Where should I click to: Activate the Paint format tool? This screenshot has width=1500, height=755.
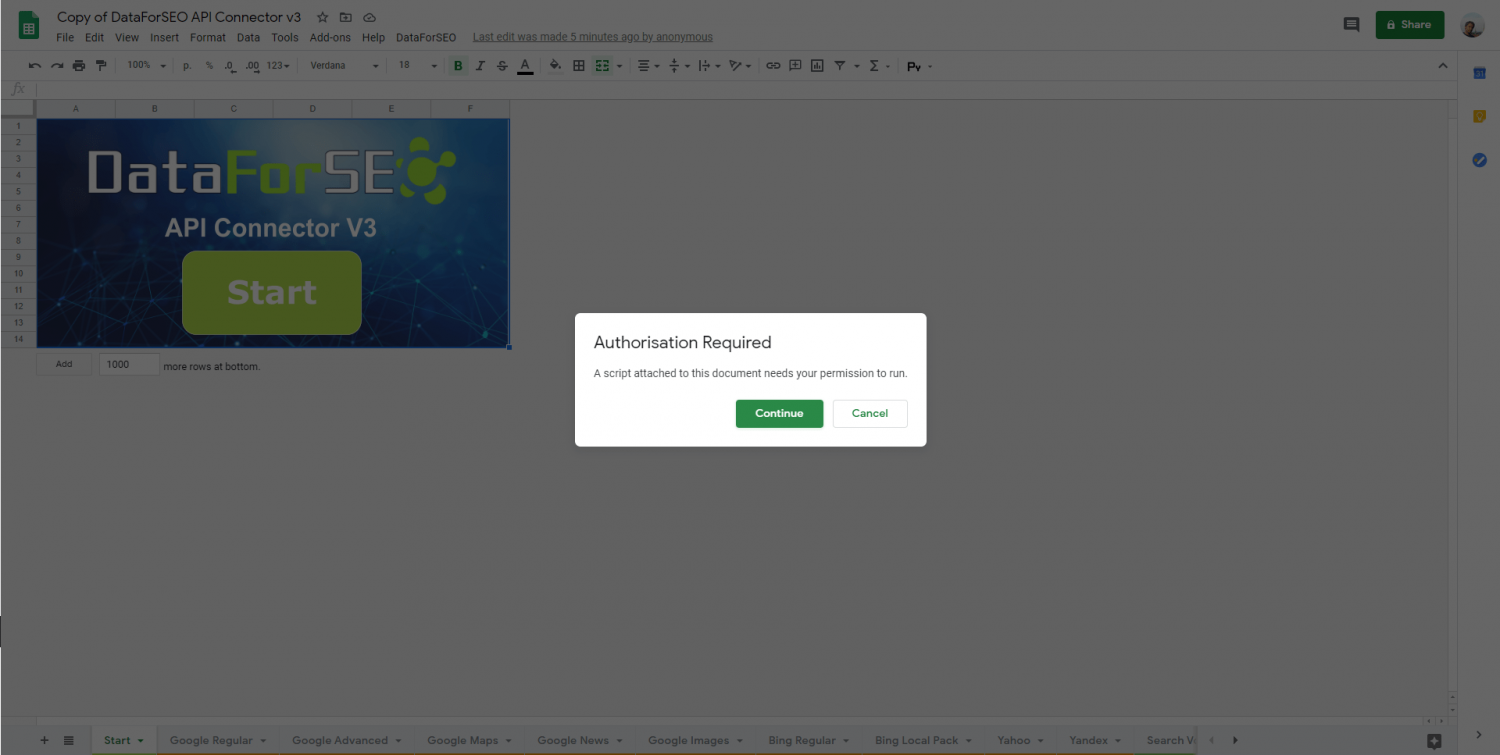click(100, 65)
